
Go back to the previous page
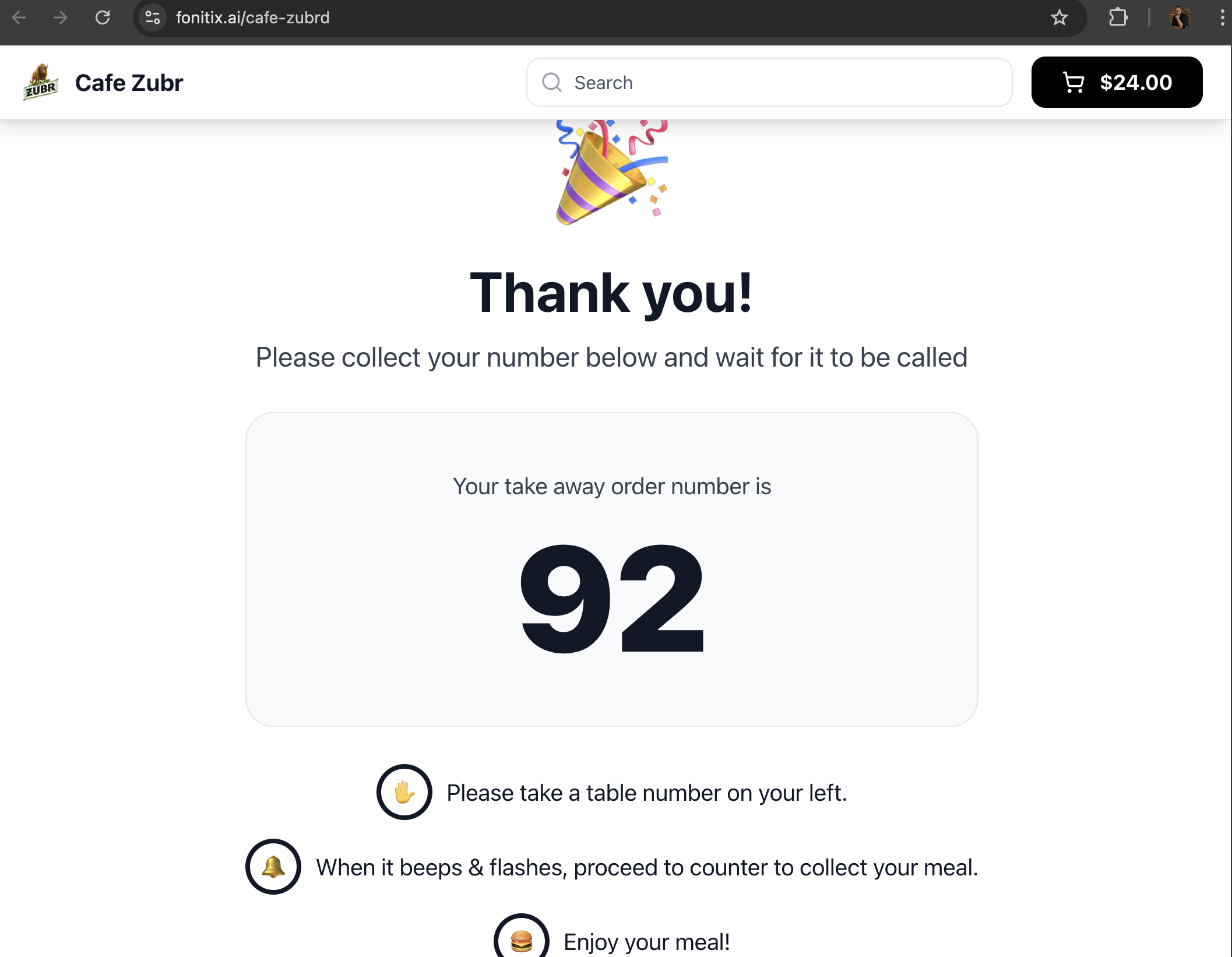(19, 17)
